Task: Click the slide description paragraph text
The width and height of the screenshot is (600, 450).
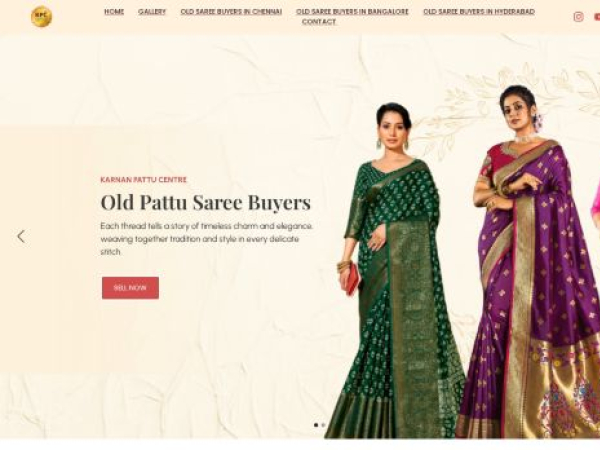Action: coord(207,239)
